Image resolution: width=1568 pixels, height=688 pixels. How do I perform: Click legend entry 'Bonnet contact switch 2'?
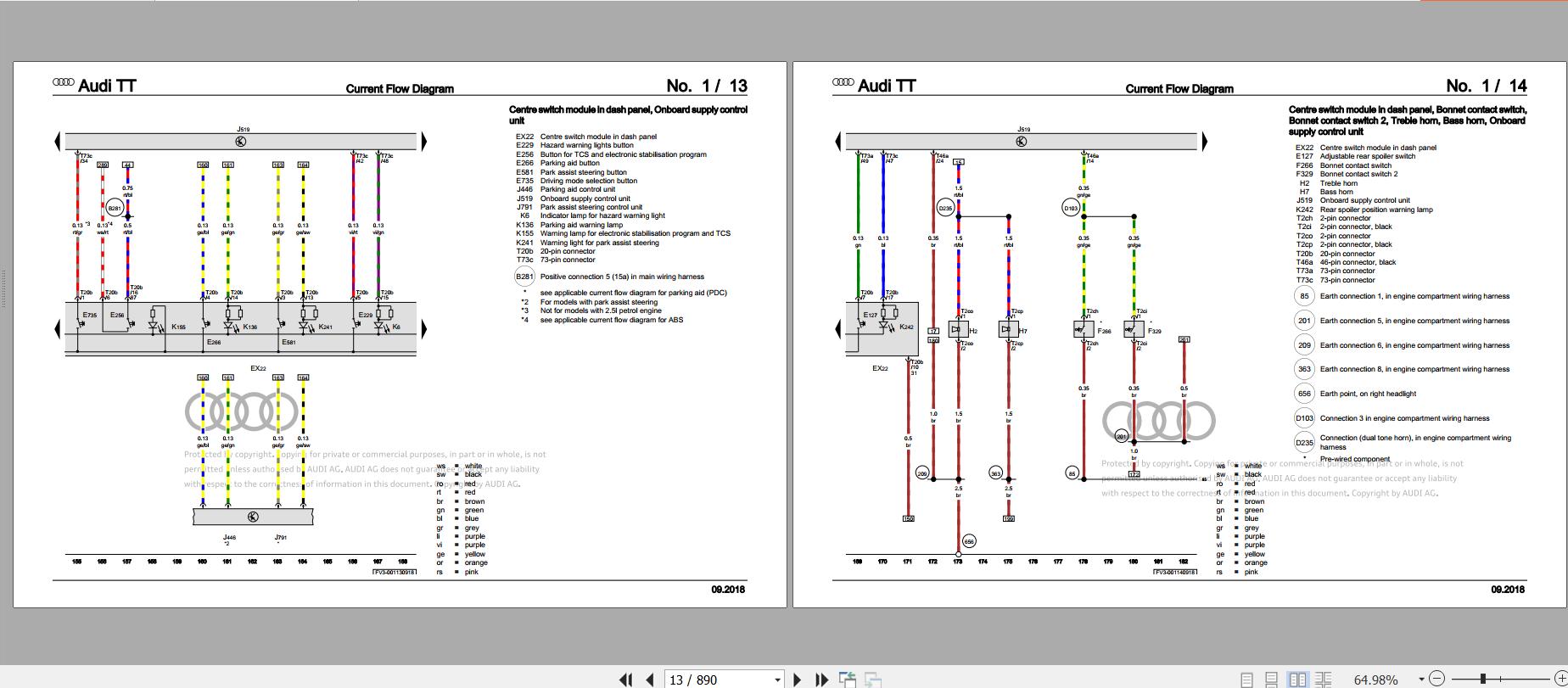pyautogui.click(x=1358, y=174)
